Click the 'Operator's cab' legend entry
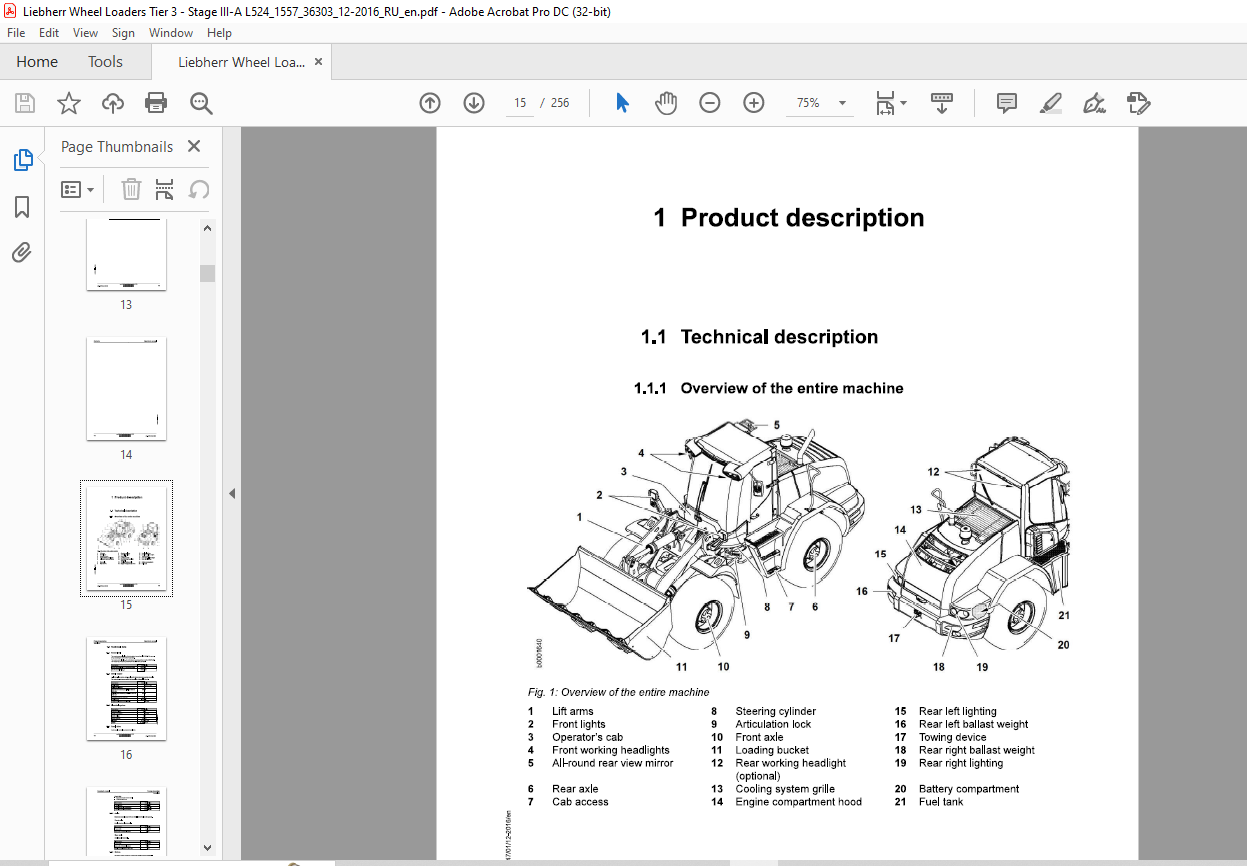The width and height of the screenshot is (1247, 866). (x=587, y=737)
